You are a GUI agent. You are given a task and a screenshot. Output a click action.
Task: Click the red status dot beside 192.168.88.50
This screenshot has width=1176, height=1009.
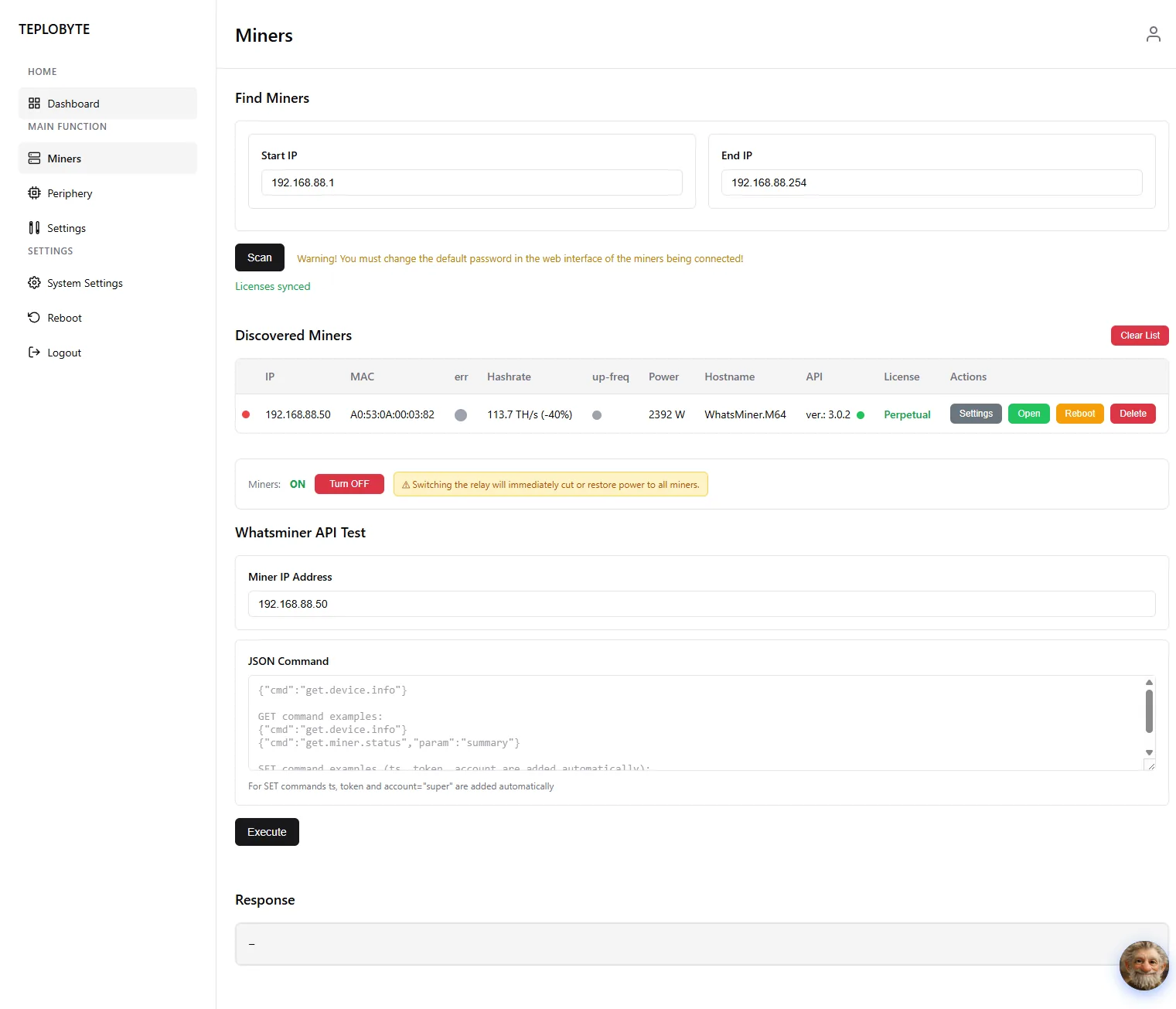click(x=246, y=414)
